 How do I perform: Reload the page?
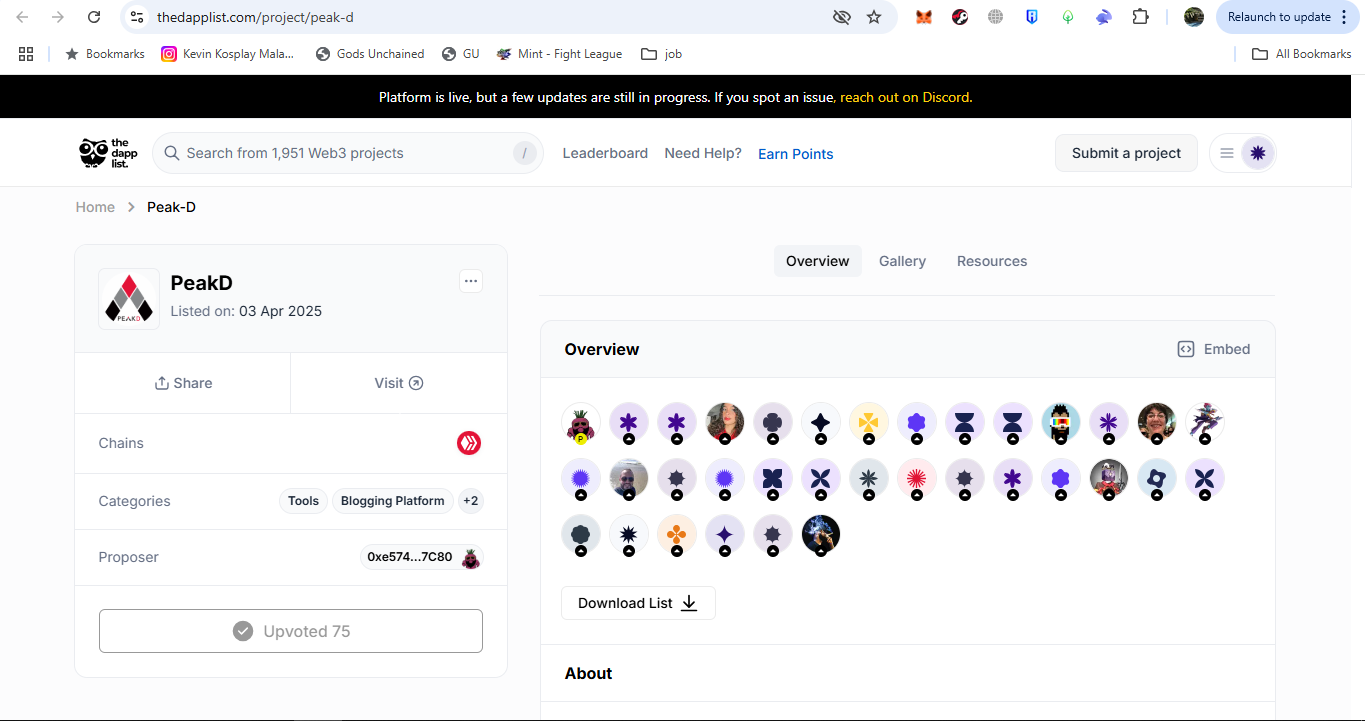coord(94,17)
